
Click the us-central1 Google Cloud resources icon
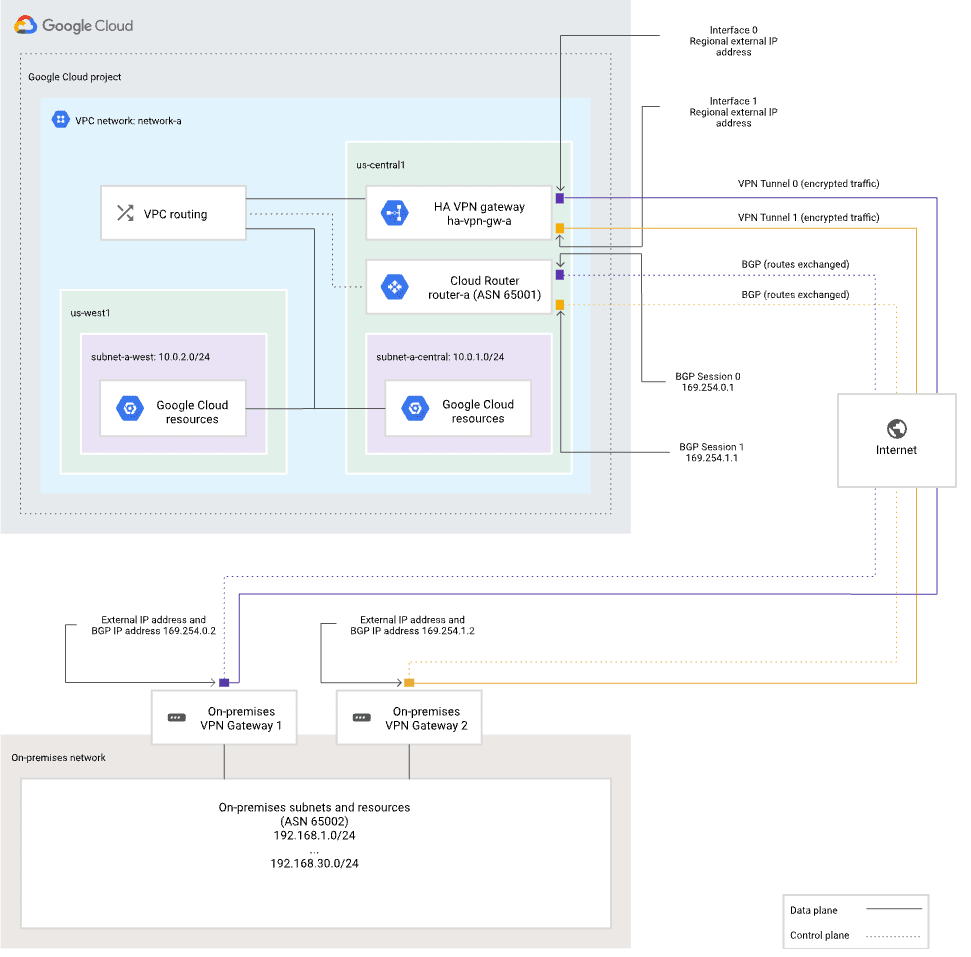[x=415, y=409]
